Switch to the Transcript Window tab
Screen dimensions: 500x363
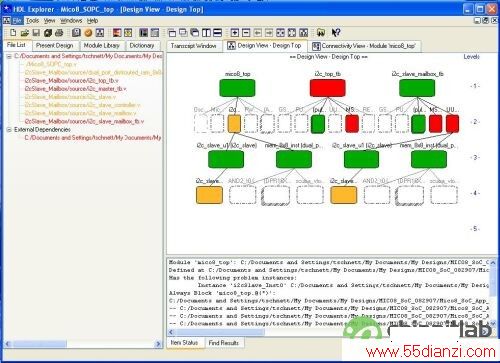tap(194, 46)
